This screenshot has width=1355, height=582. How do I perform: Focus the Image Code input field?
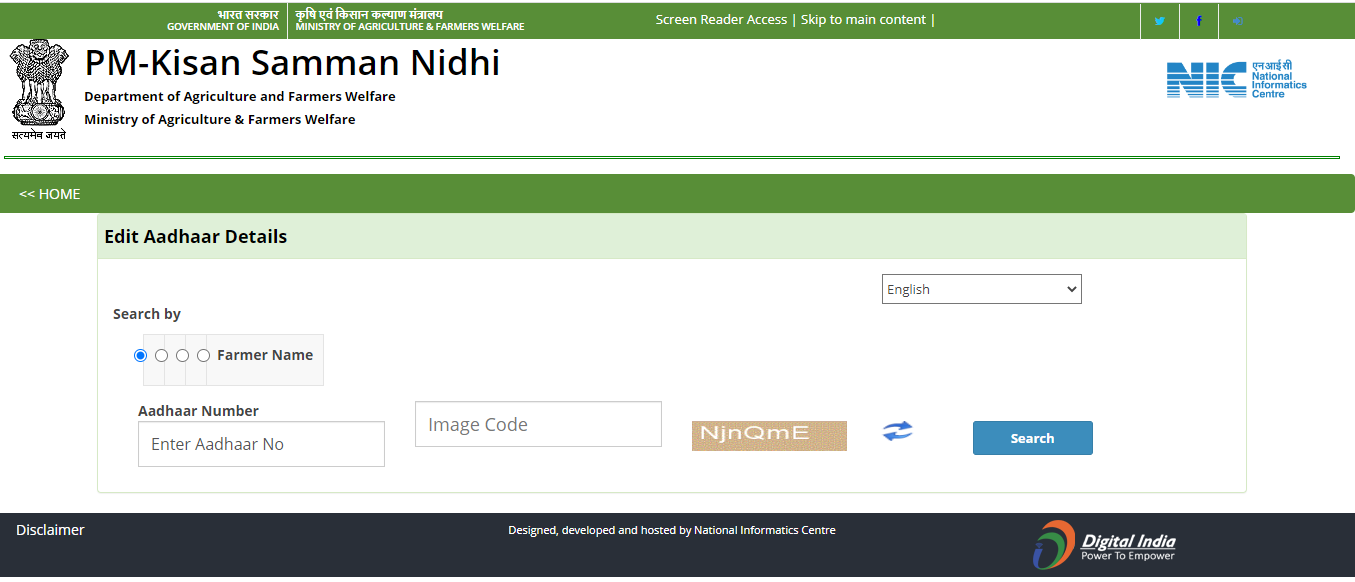(x=538, y=424)
